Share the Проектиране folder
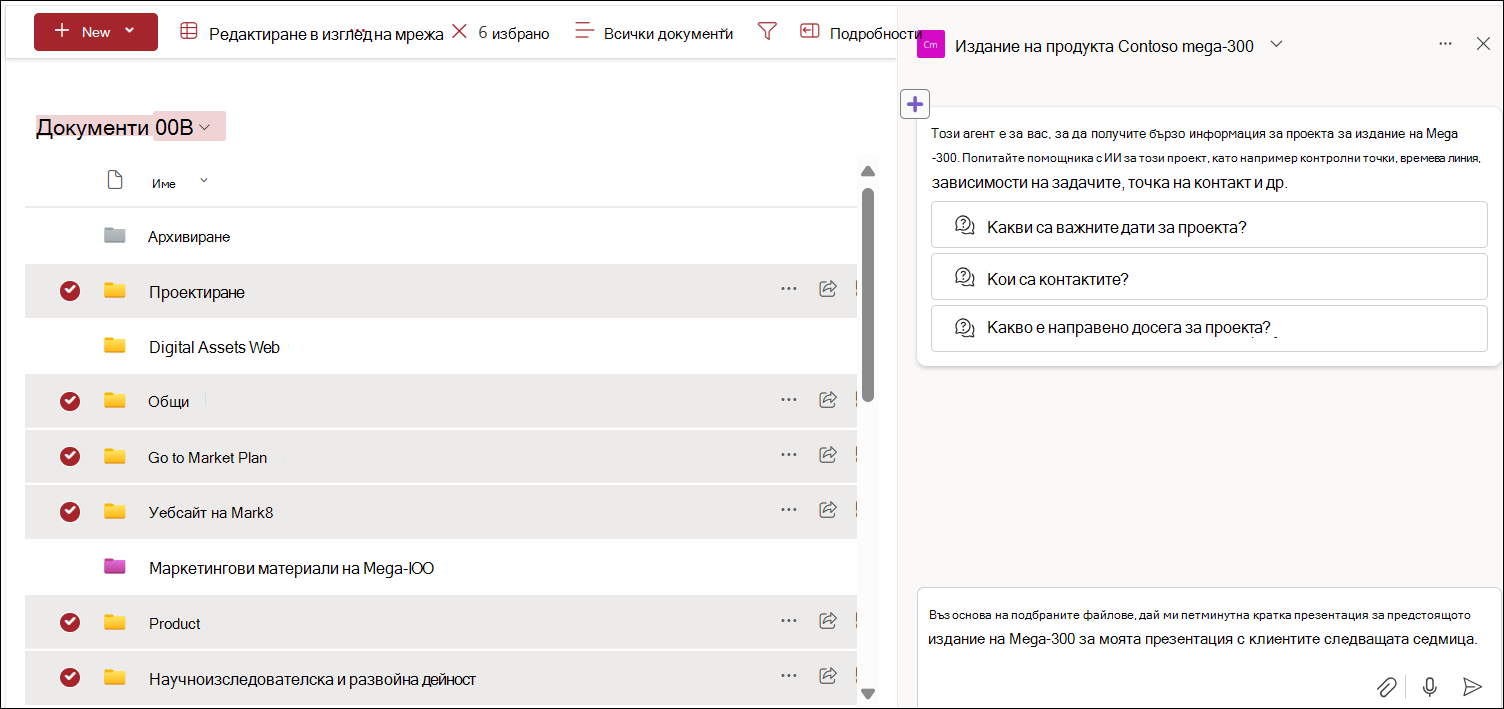The height and width of the screenshot is (709, 1504). tap(828, 289)
